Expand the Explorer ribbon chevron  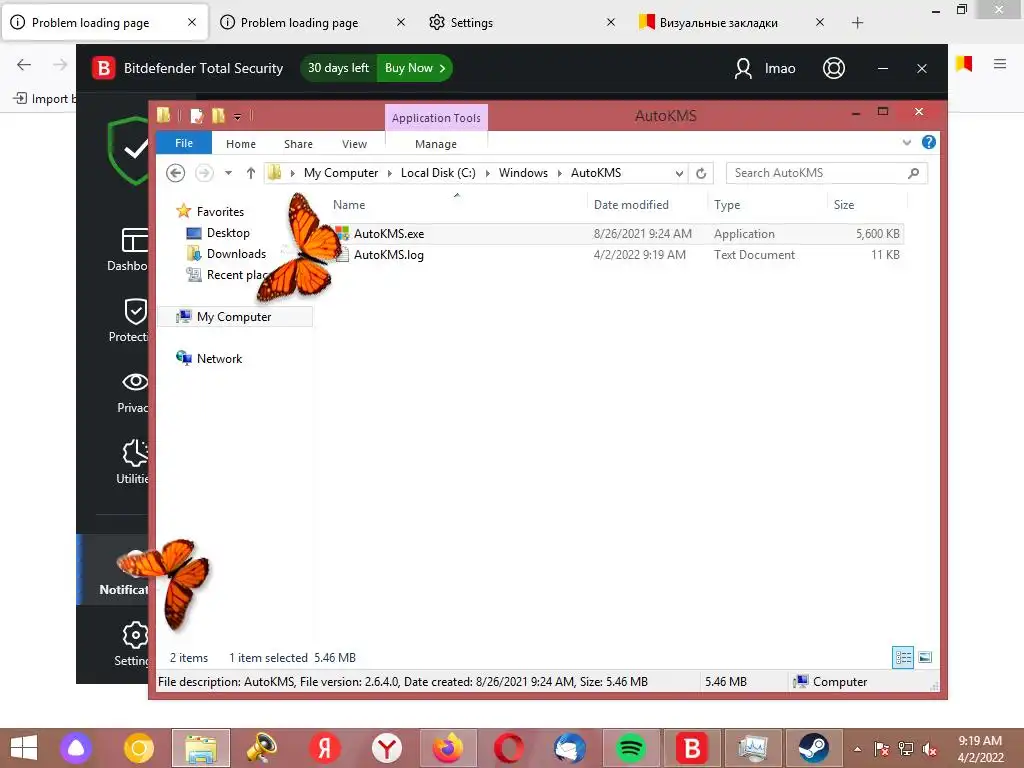pos(906,142)
